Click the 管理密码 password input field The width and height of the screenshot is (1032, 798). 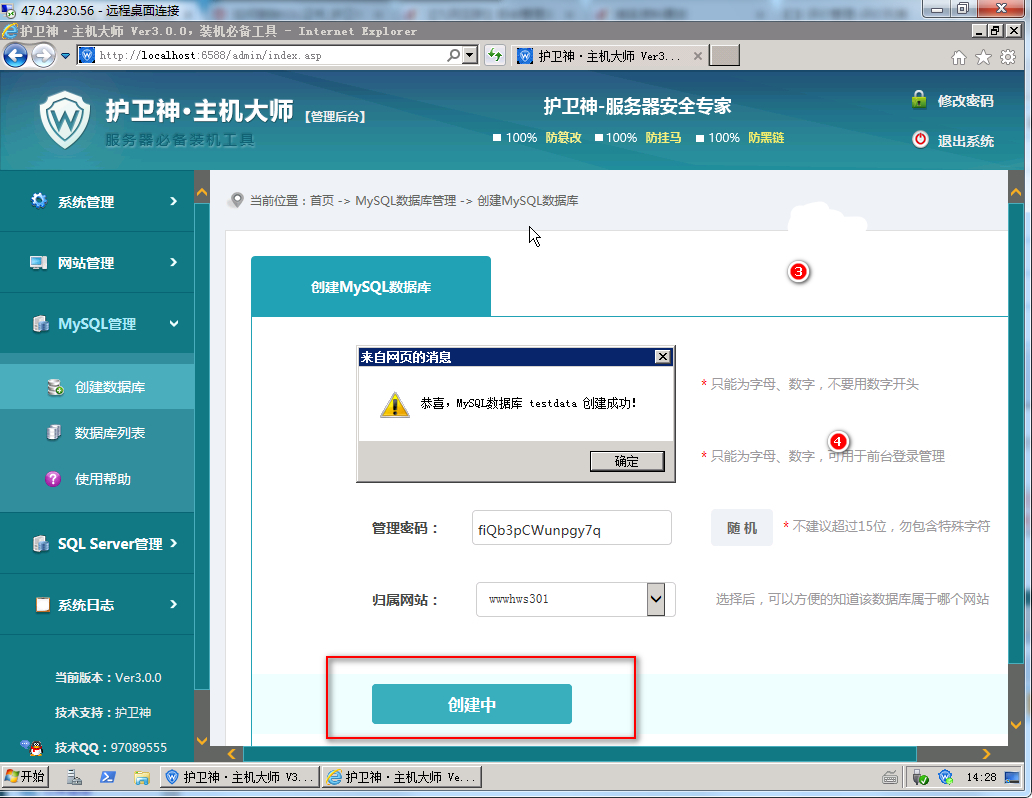(x=571, y=529)
